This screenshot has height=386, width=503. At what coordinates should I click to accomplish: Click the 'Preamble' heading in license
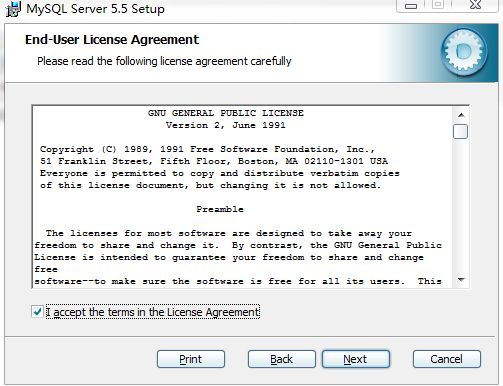[220, 209]
